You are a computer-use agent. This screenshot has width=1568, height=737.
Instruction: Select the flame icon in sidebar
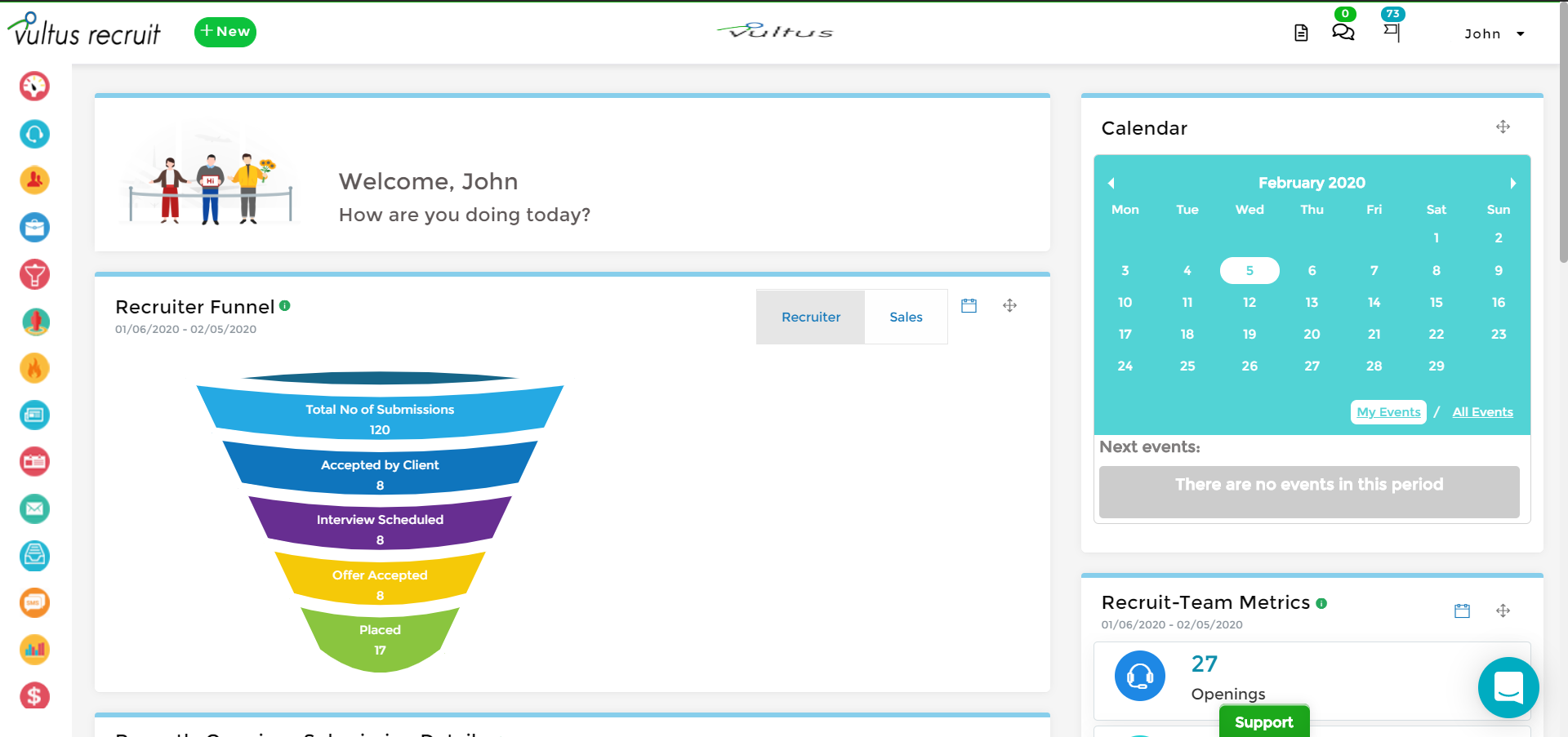coord(34,368)
